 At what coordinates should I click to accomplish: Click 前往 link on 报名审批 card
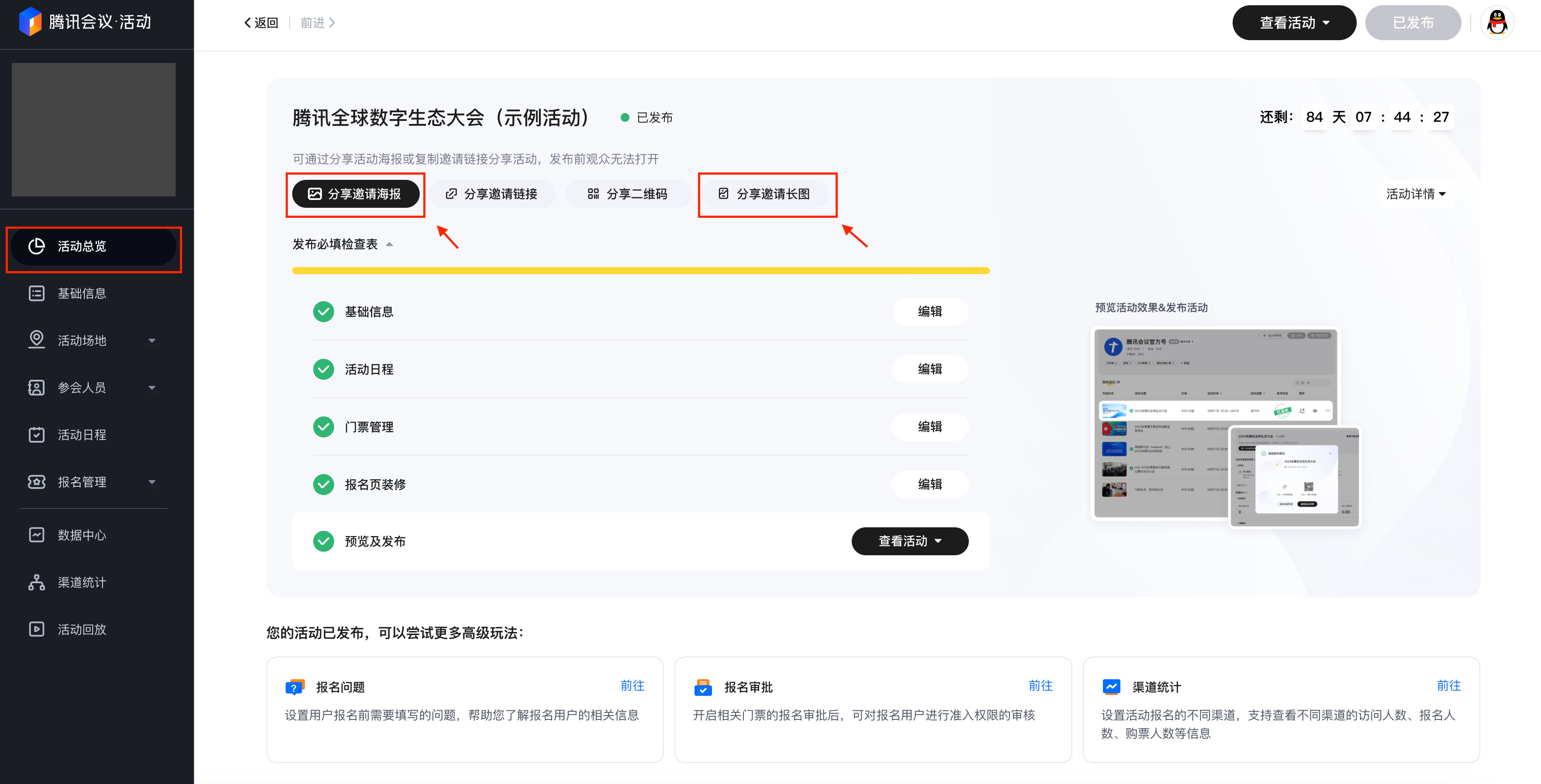pyautogui.click(x=1040, y=685)
